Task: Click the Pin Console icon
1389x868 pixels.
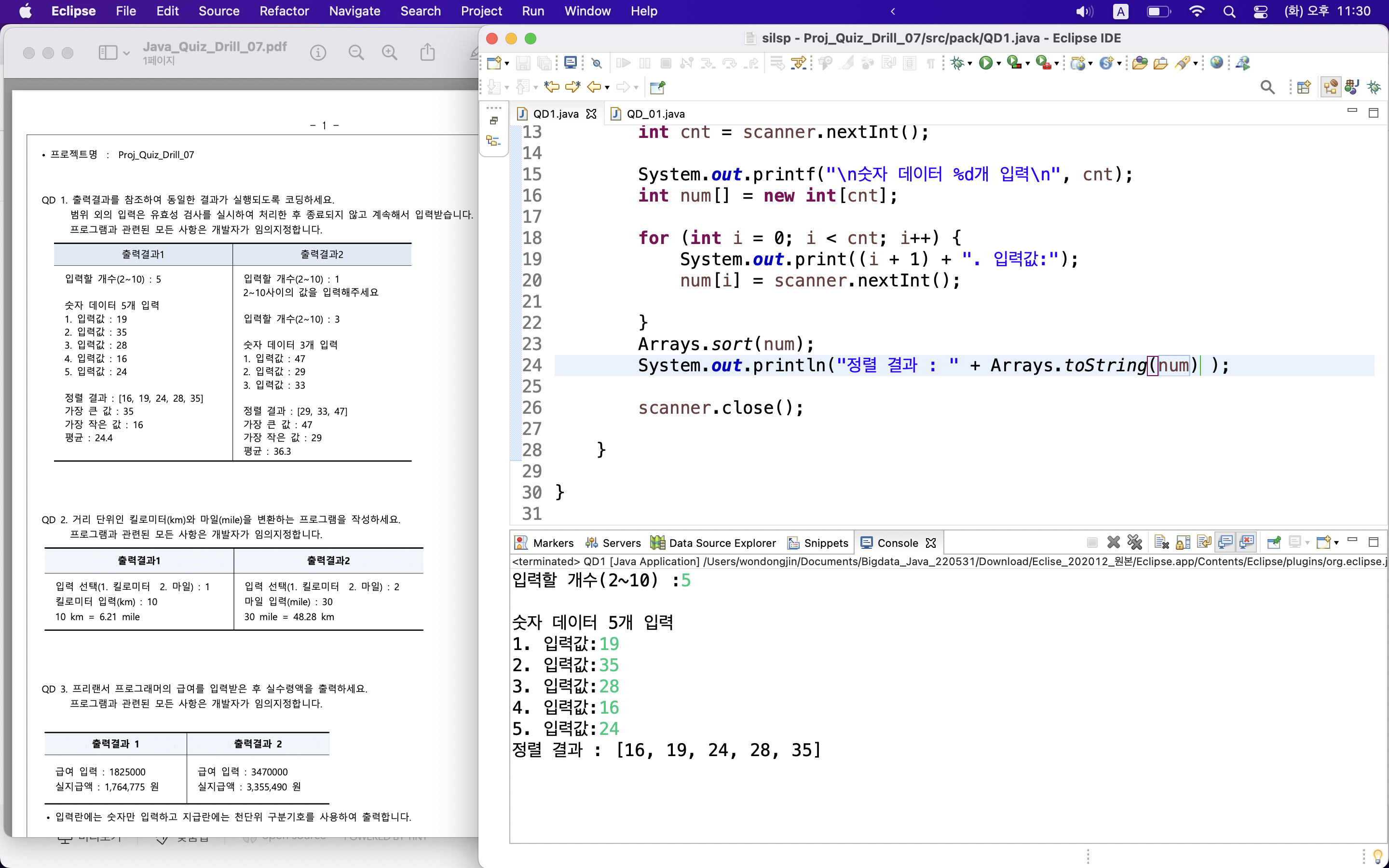Action: pos(1274,542)
